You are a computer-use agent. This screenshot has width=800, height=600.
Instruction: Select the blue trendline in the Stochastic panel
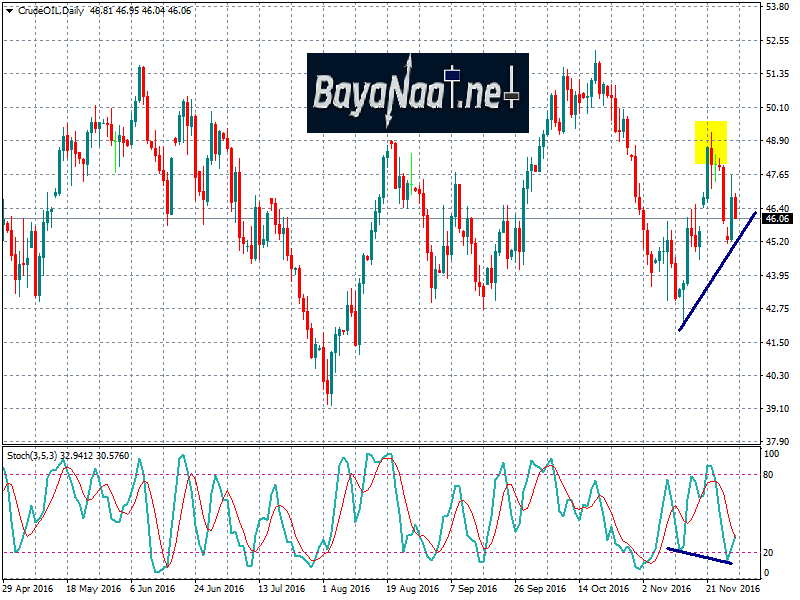coord(699,556)
